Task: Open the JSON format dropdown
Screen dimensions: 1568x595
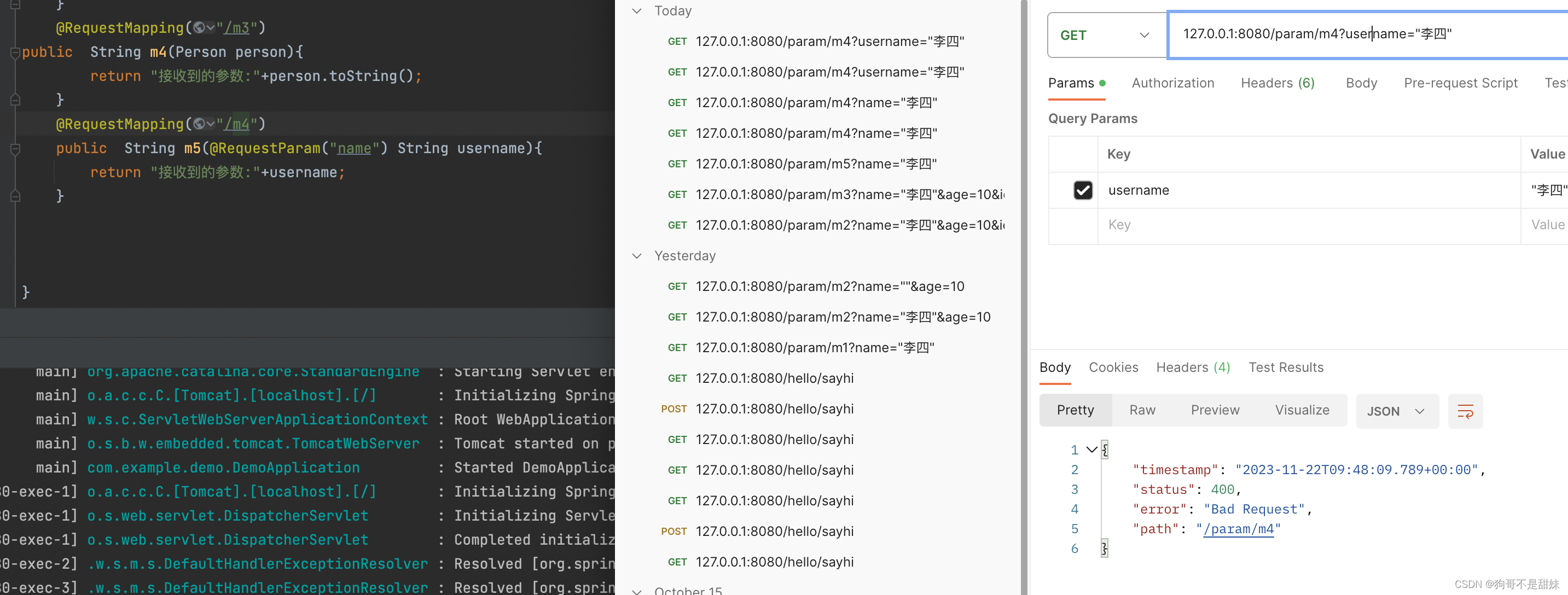Action: click(1396, 411)
